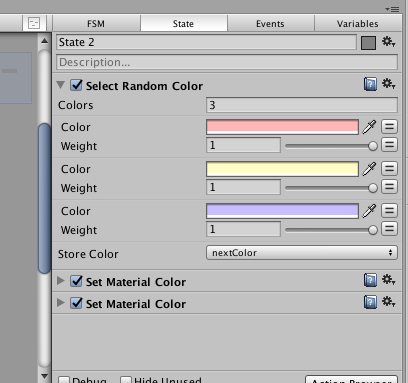This screenshot has height=383, width=408.
Task: Click the gray state color swatch
Action: [368, 43]
